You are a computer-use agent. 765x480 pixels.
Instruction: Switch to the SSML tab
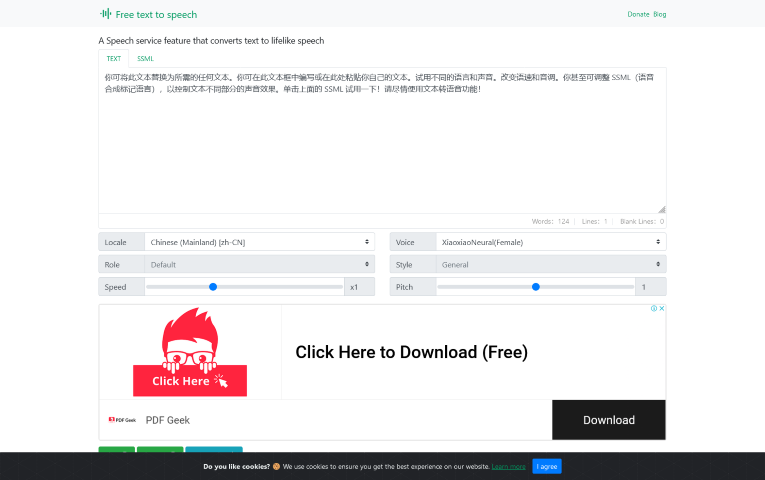tap(145, 59)
